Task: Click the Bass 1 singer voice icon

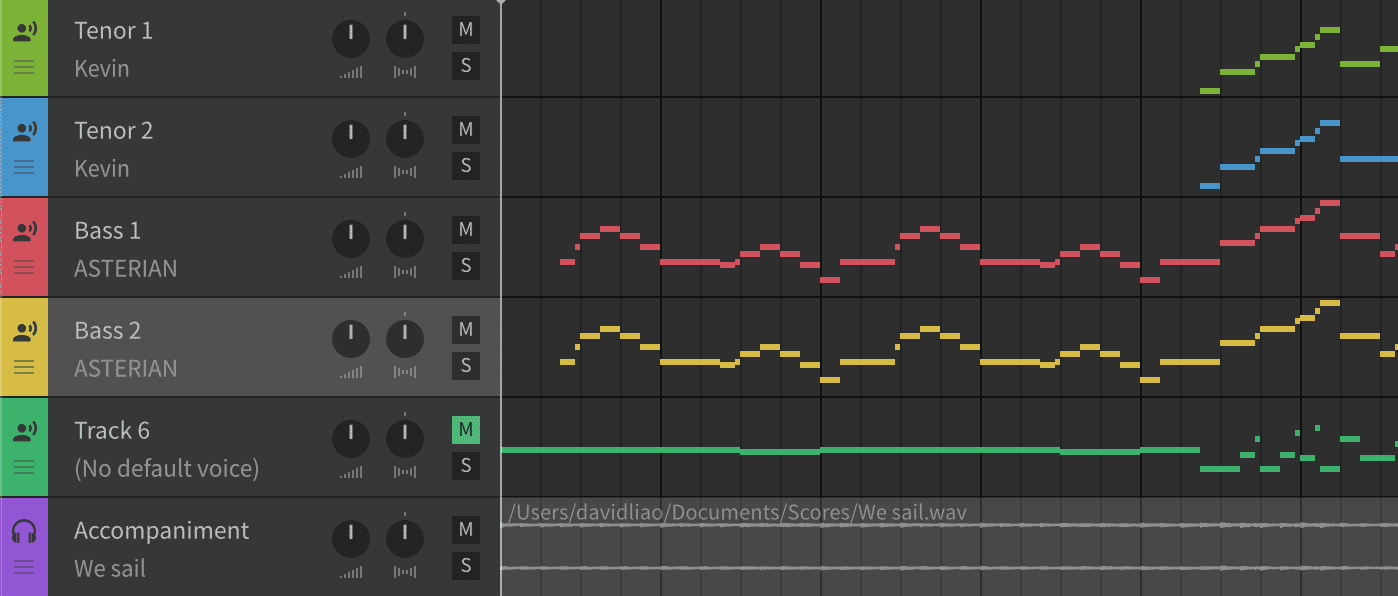Action: click(x=24, y=231)
